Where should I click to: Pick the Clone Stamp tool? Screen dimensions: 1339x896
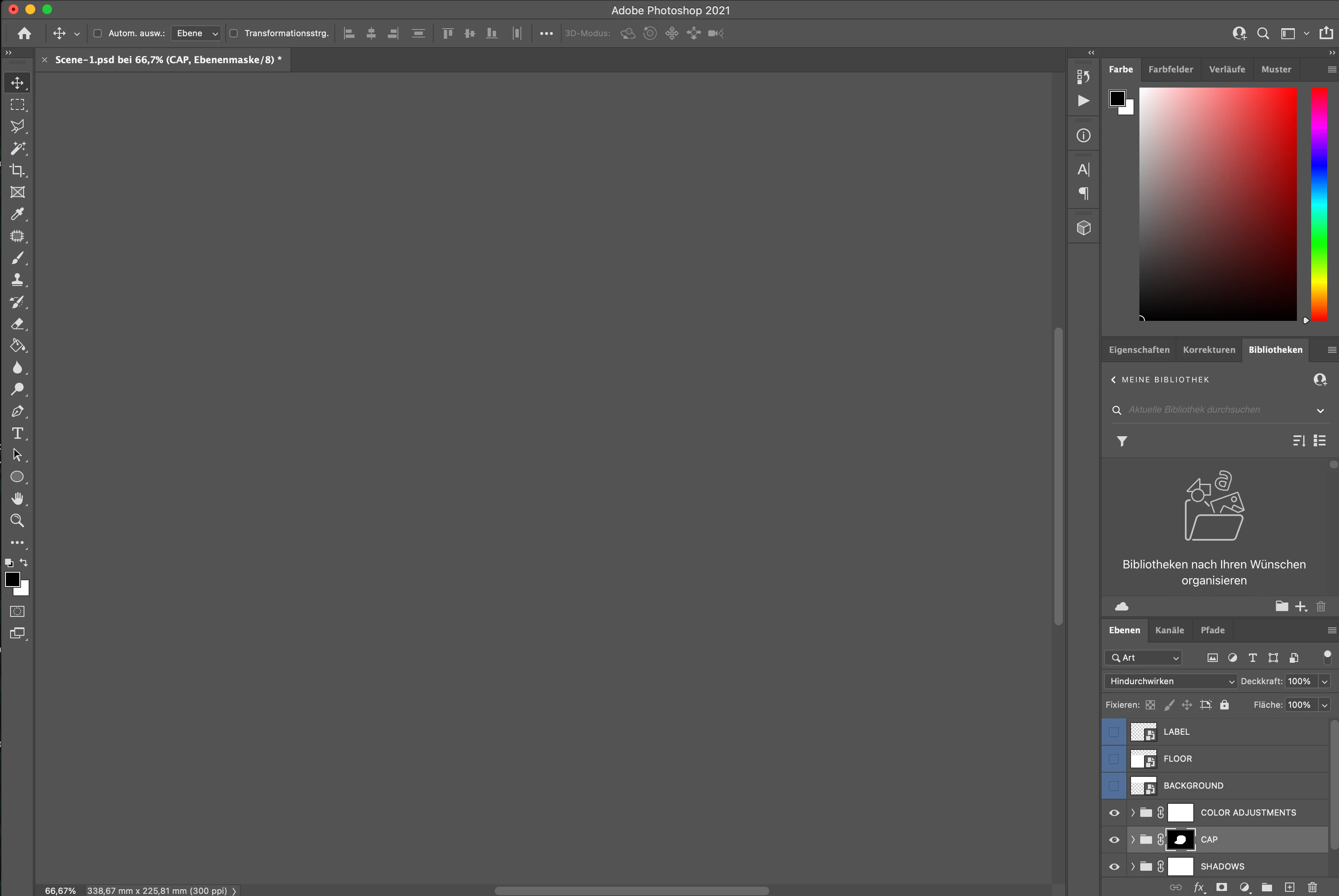tap(18, 280)
